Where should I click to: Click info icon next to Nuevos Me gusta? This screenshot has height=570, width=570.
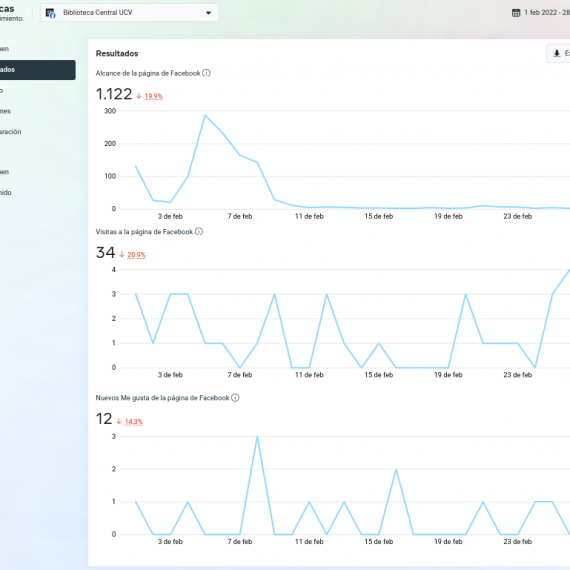click(235, 398)
